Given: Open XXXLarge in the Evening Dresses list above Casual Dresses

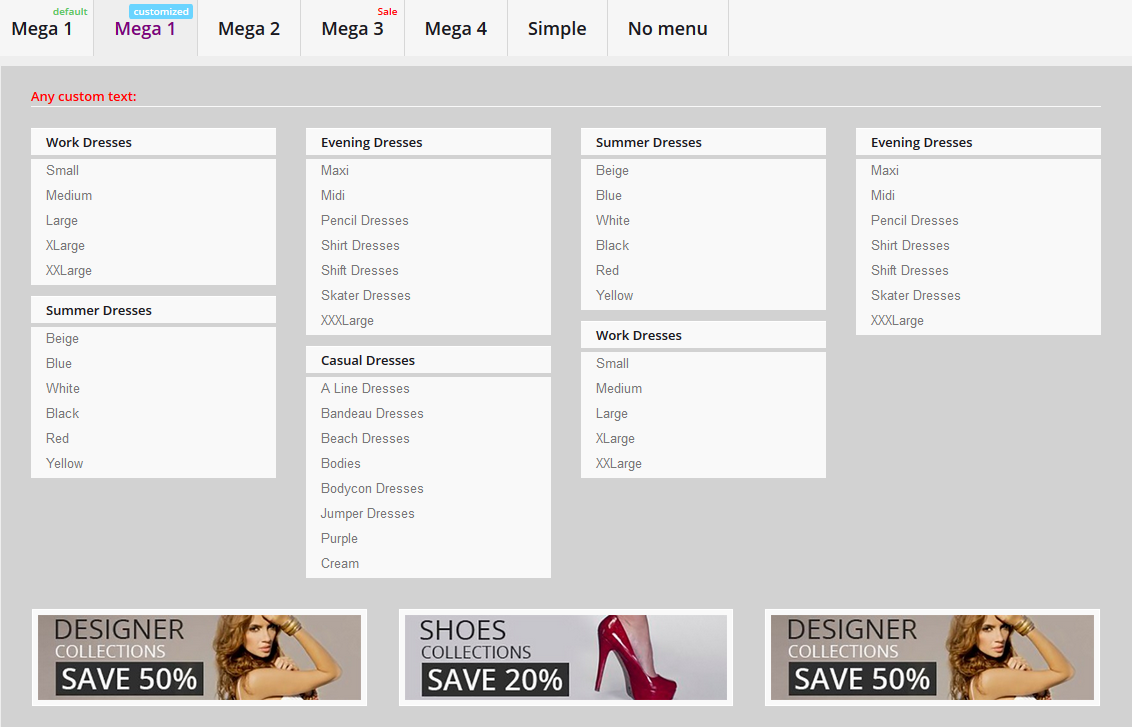Looking at the screenshot, I should coord(348,321).
